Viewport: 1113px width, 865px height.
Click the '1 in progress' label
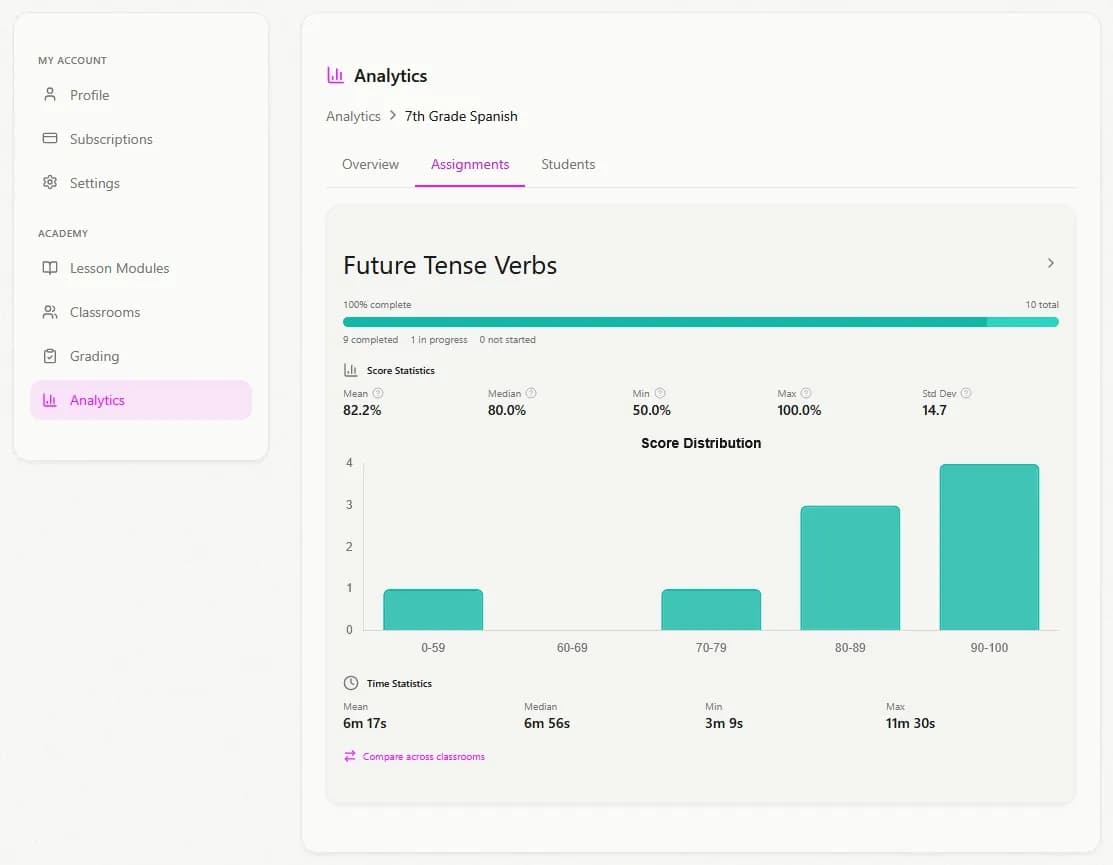coord(439,340)
